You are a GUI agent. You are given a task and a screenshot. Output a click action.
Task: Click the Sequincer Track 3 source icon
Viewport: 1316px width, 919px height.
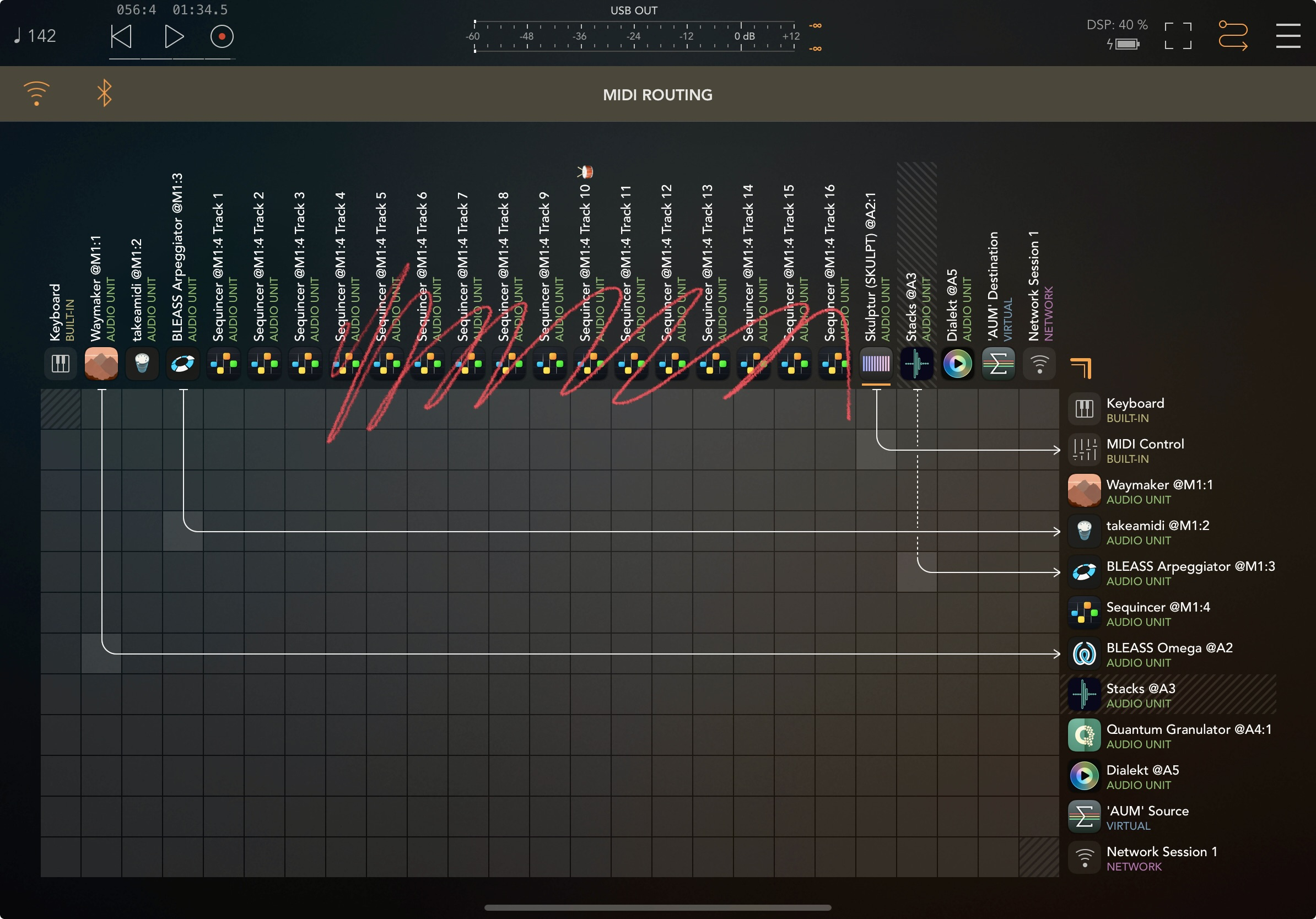pos(305,363)
